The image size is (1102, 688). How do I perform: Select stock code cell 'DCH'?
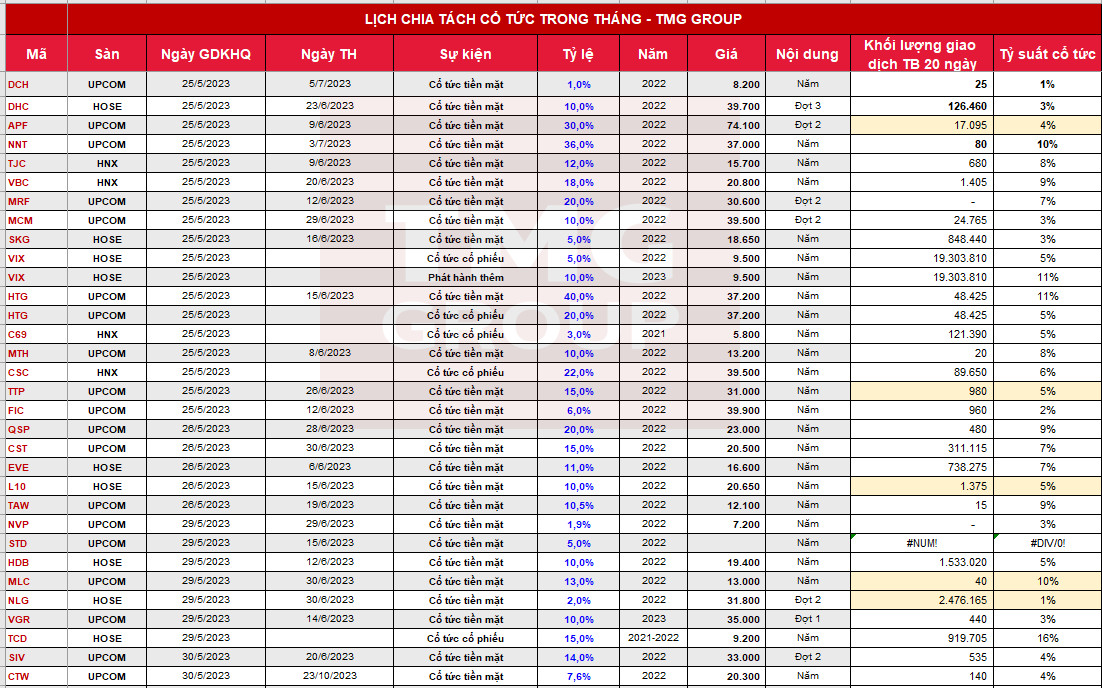[37, 84]
